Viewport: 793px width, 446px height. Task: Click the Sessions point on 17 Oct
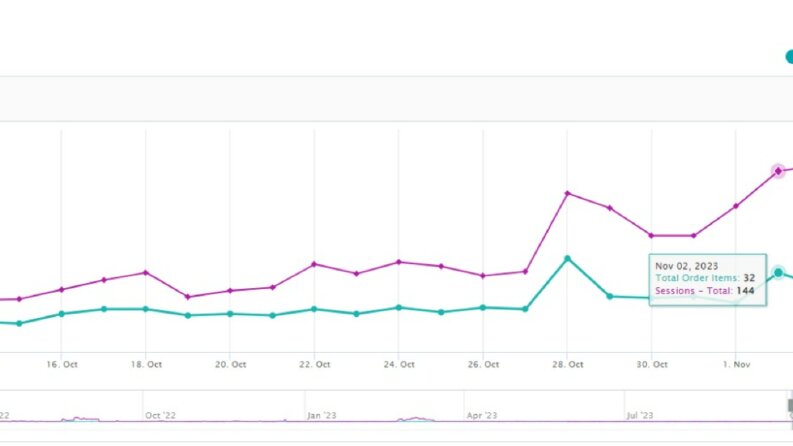[104, 280]
